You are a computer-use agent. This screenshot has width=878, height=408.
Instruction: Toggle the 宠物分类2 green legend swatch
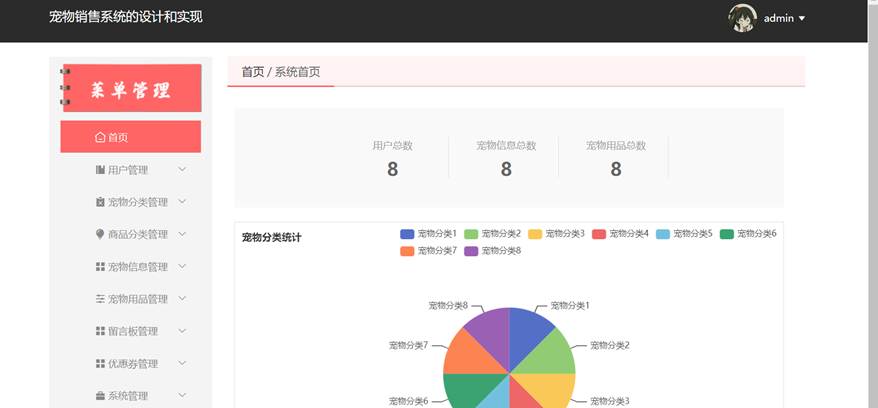tap(471, 234)
